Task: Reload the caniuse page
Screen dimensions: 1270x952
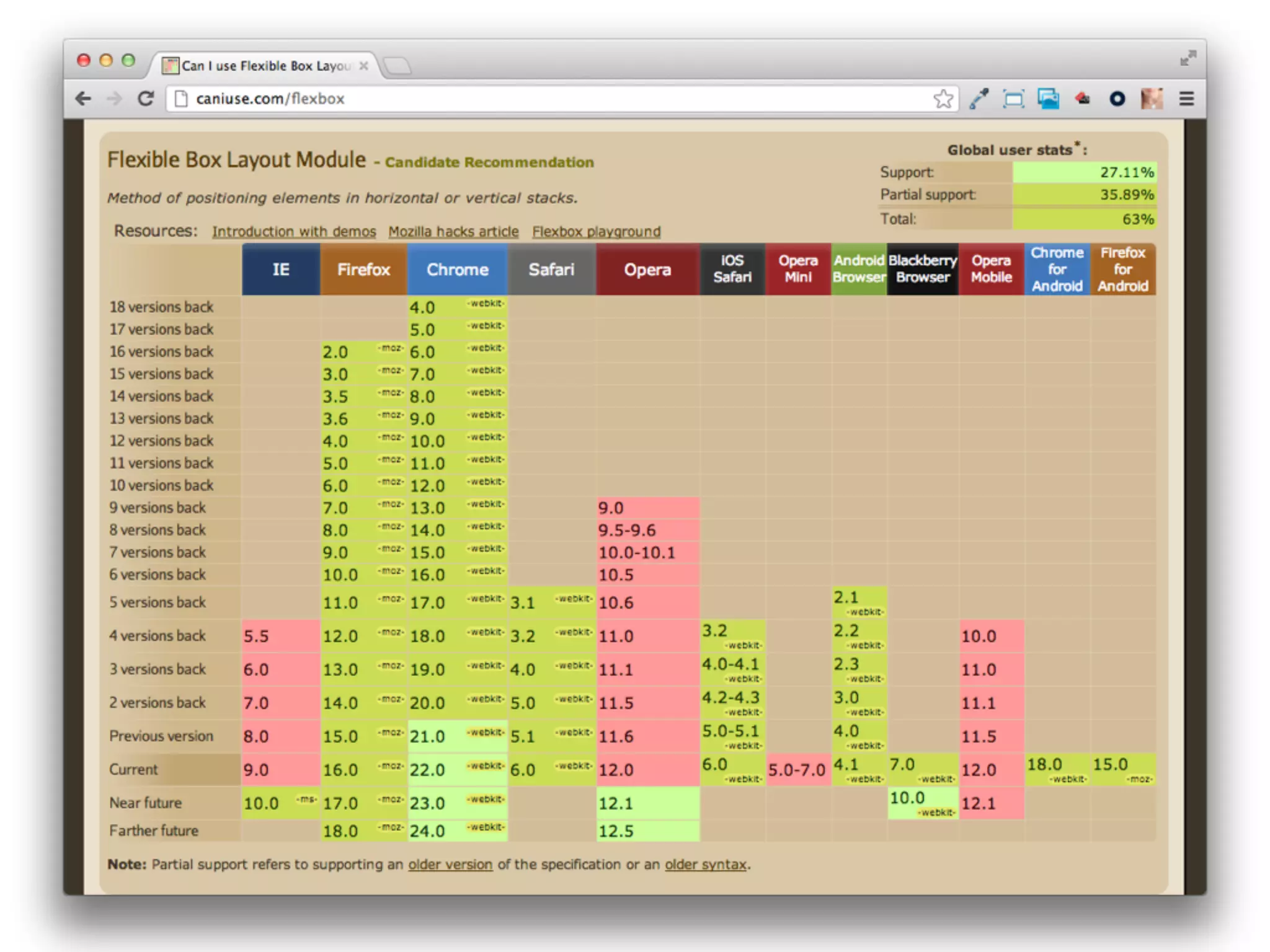Action: tap(146, 99)
